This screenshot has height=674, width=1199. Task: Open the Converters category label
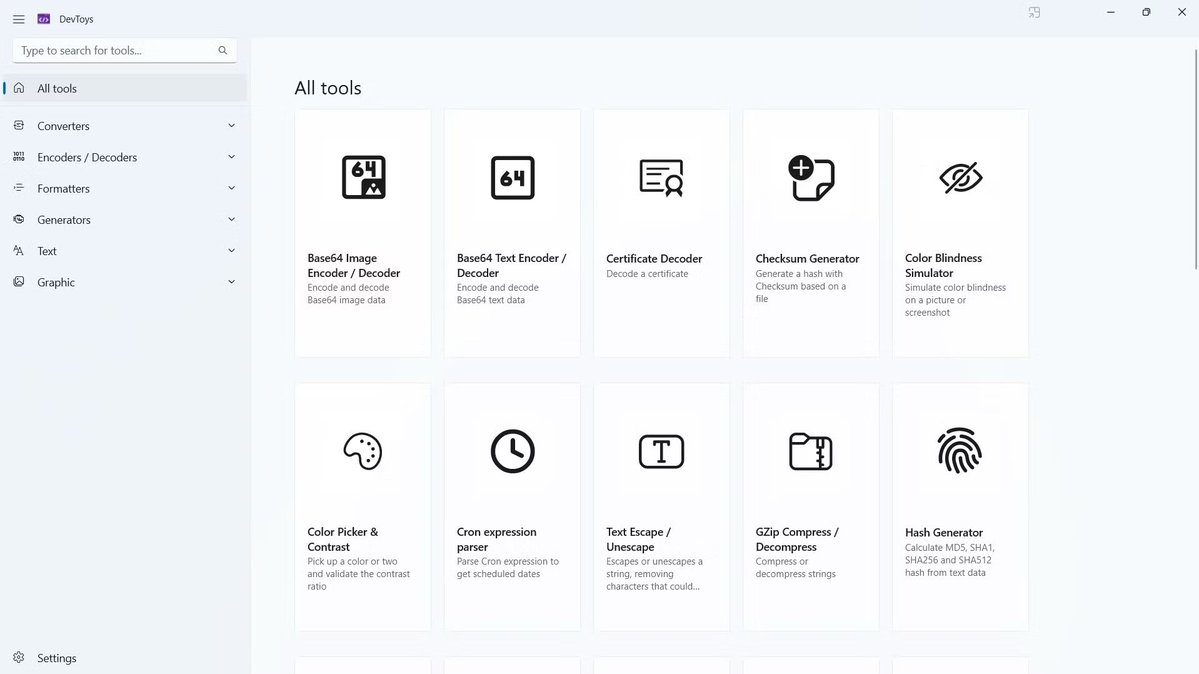click(63, 126)
